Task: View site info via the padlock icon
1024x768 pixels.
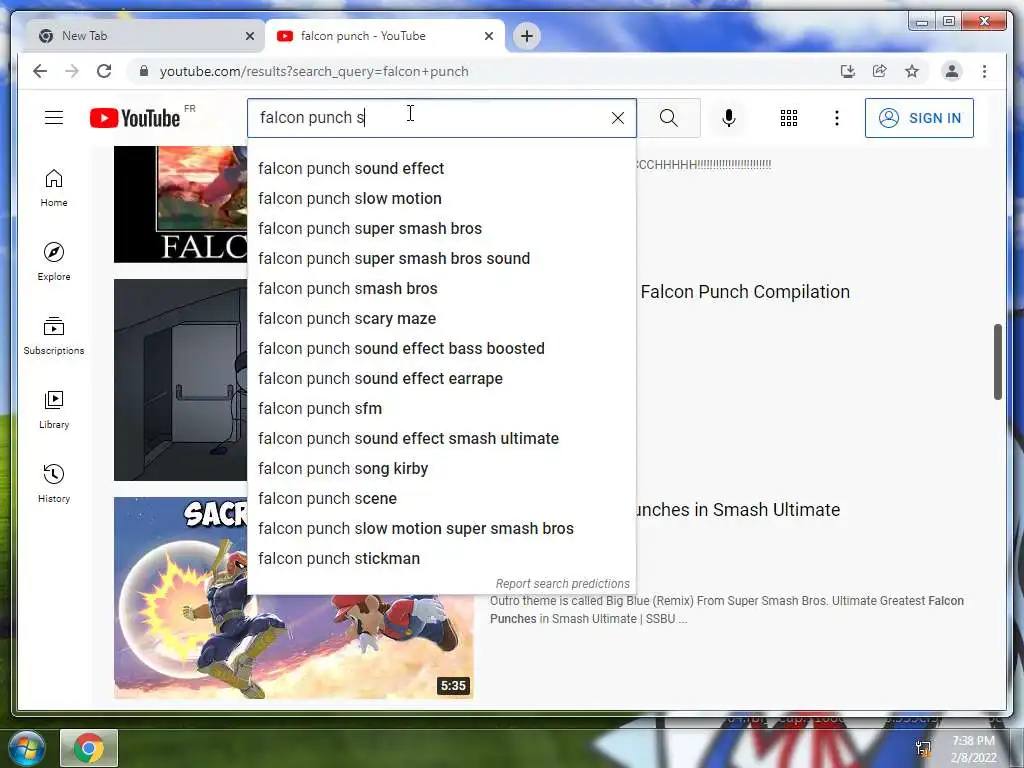Action: click(144, 71)
